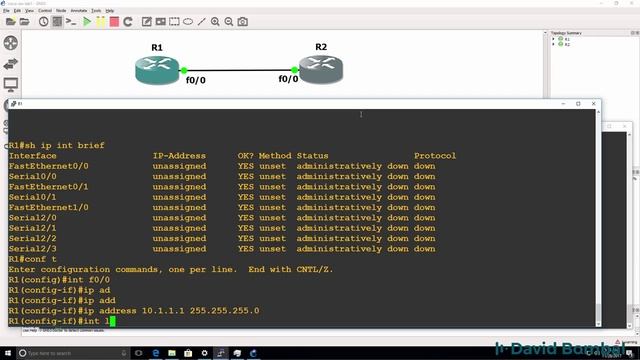
Task: Open Settings gear from the taskbar
Action: tap(204, 353)
